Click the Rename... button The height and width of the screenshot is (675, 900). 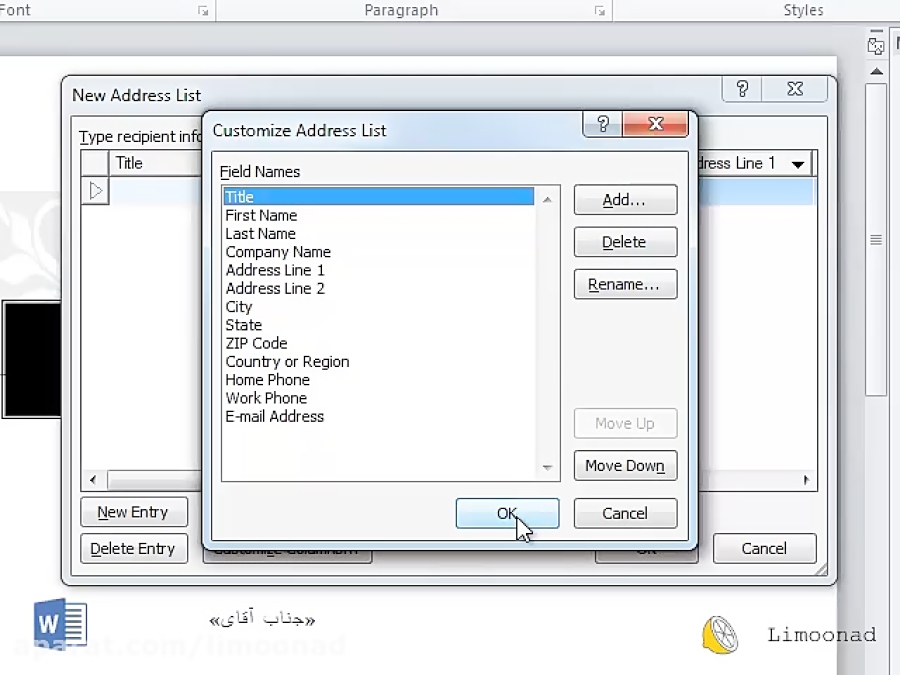pos(625,284)
